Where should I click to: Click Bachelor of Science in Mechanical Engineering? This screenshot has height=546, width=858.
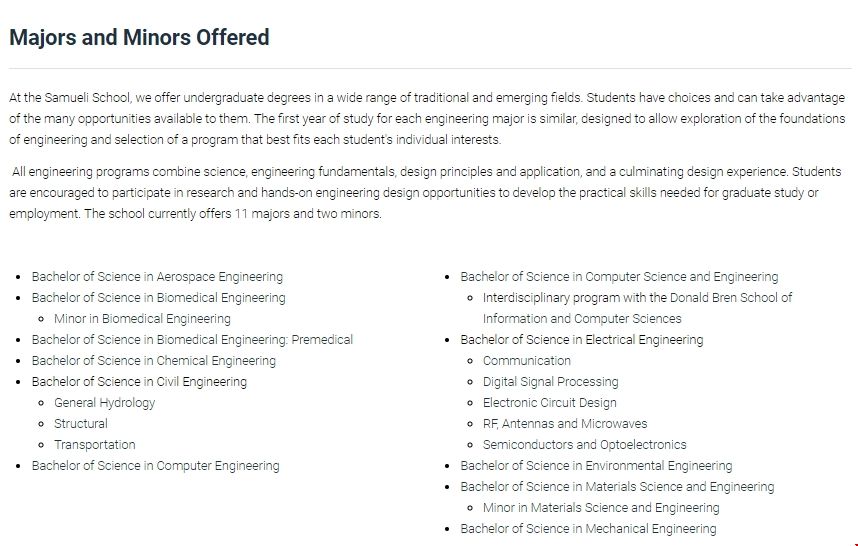pyautogui.click(x=588, y=529)
